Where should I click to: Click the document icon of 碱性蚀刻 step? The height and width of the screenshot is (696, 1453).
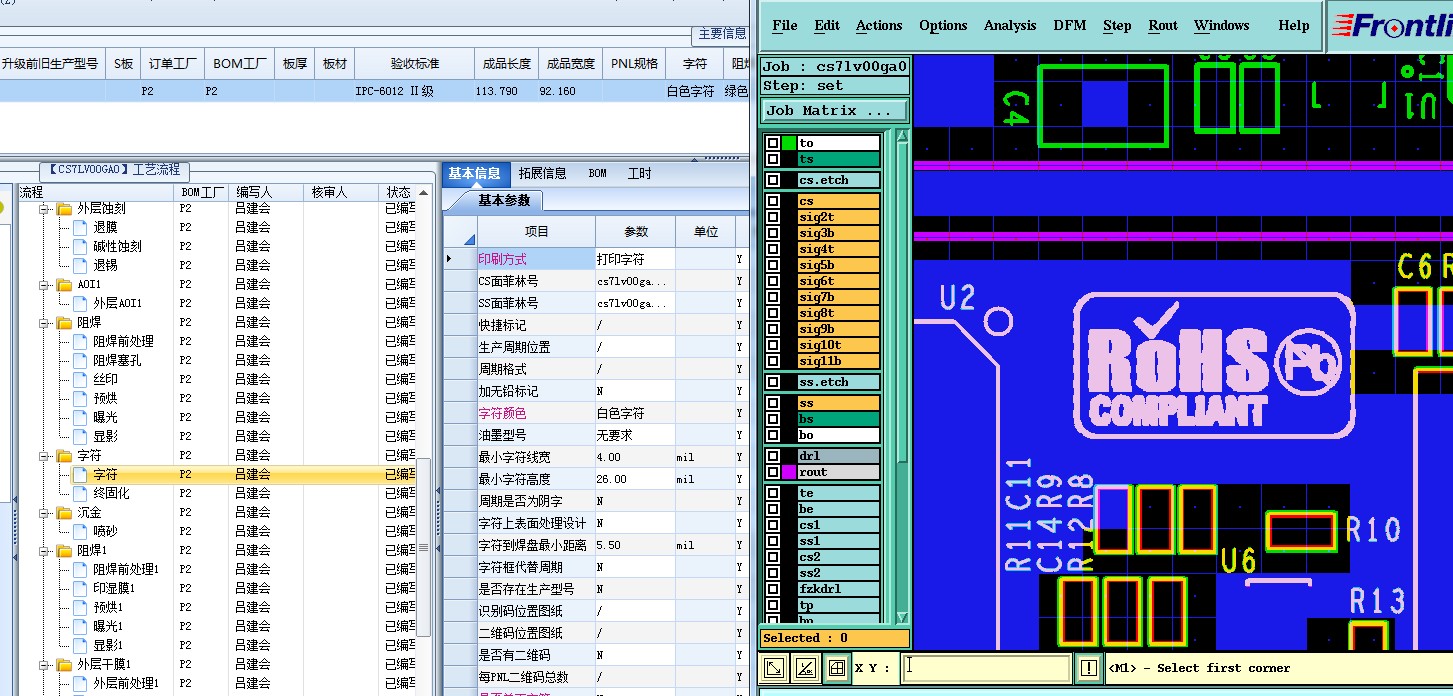pos(80,247)
